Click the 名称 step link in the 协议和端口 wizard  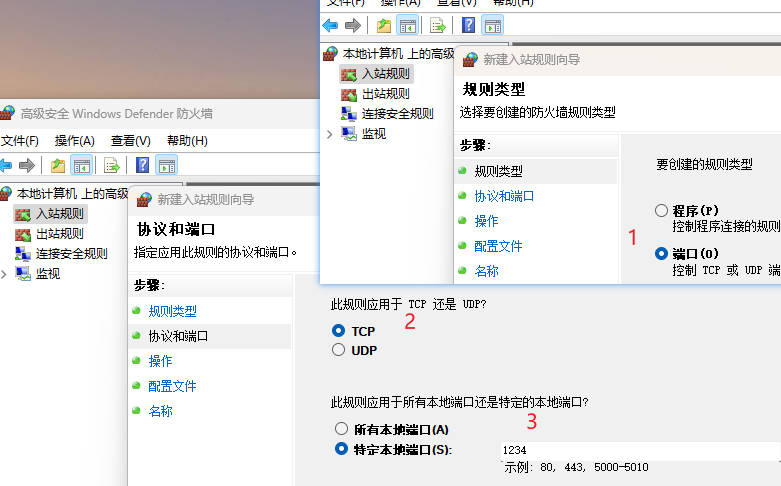[160, 411]
